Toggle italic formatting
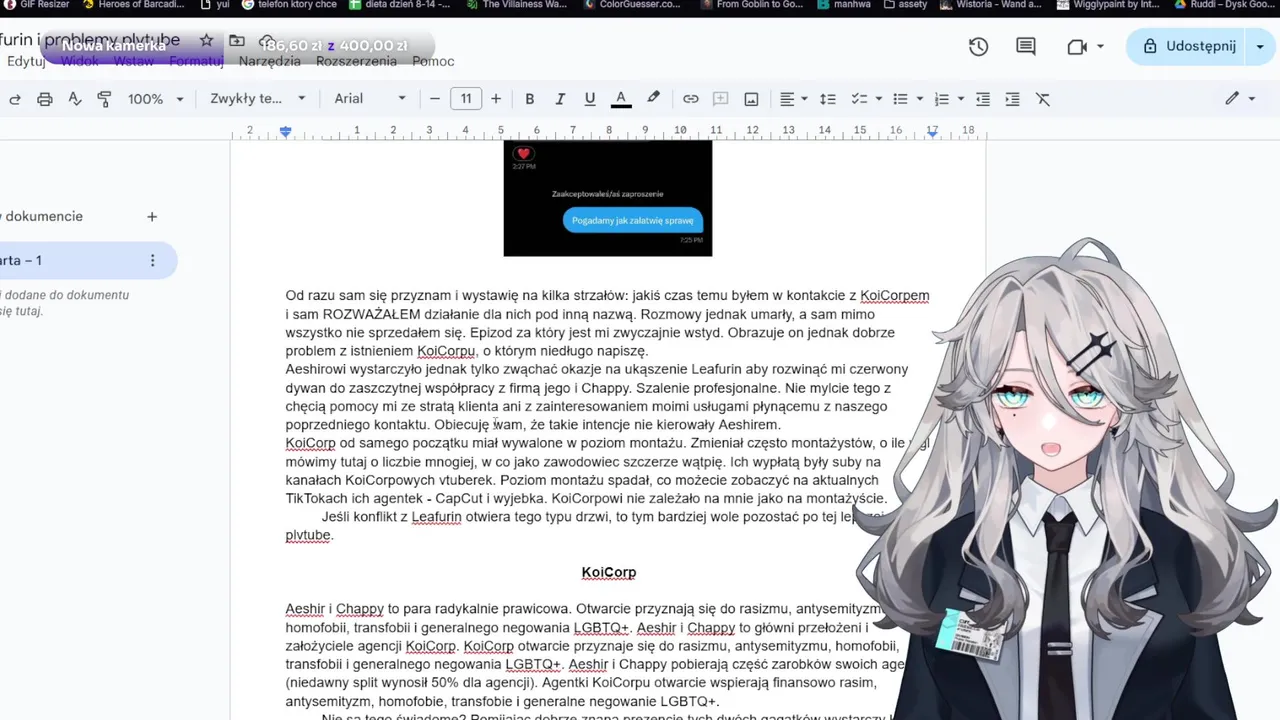The width and height of the screenshot is (1280, 720). [x=560, y=99]
